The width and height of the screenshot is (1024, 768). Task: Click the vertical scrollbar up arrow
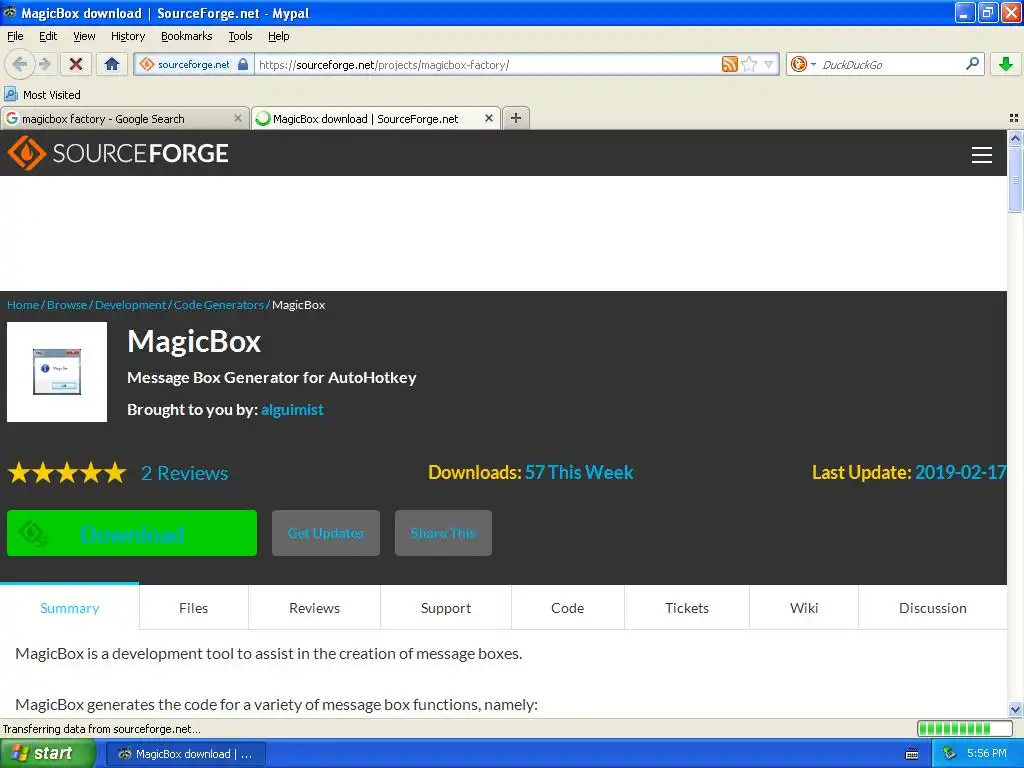point(1015,138)
